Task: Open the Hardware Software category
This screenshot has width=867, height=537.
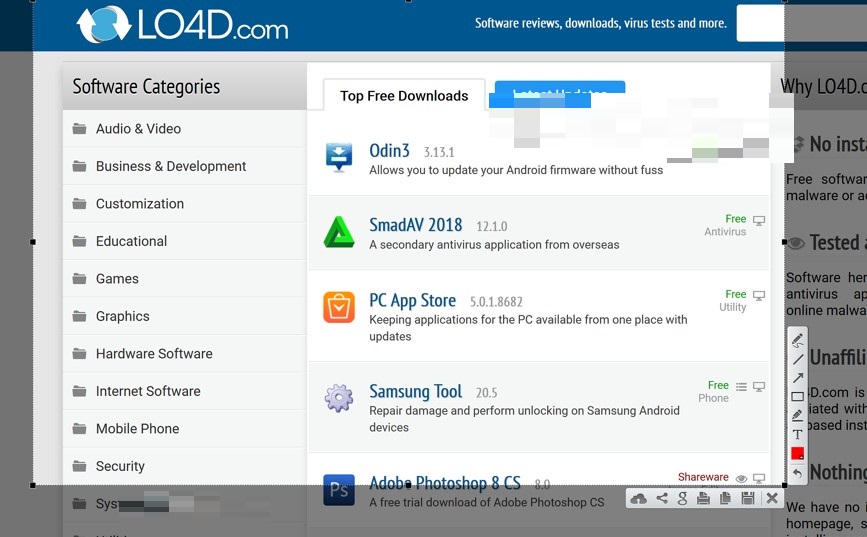Action: point(154,354)
